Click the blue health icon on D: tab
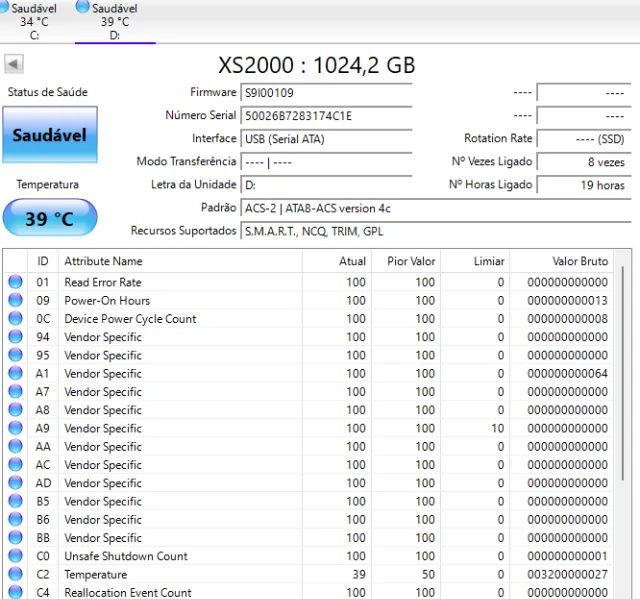The height and width of the screenshot is (599, 640). (82, 7)
